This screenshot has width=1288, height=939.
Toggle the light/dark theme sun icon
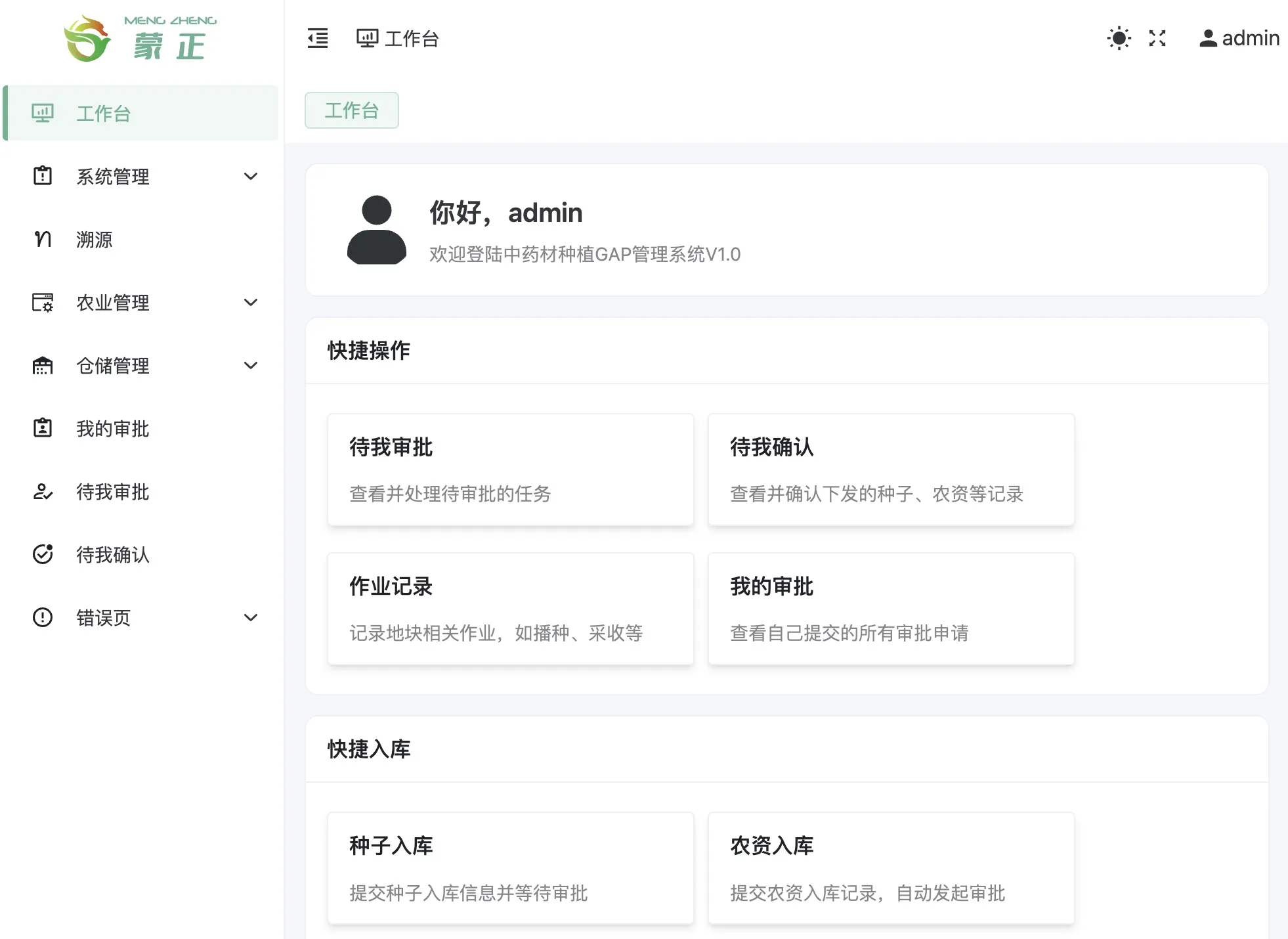click(1119, 38)
